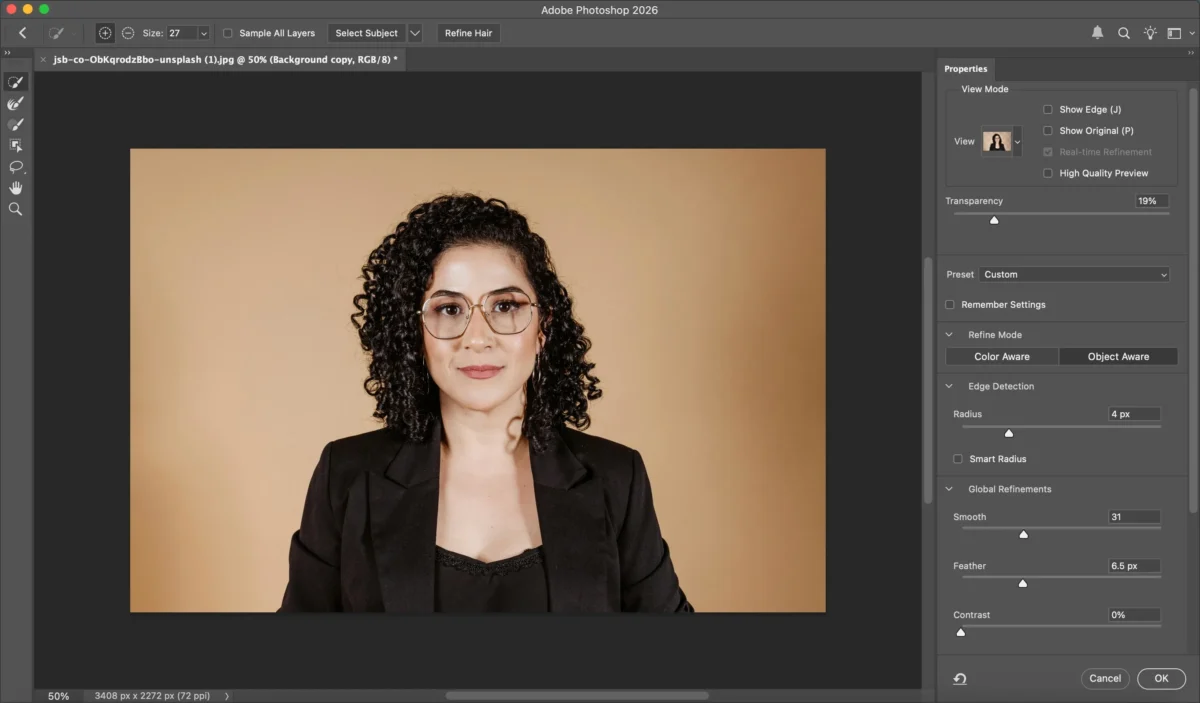
Task: Click the back arrow to exit workspace
Action: [23, 33]
